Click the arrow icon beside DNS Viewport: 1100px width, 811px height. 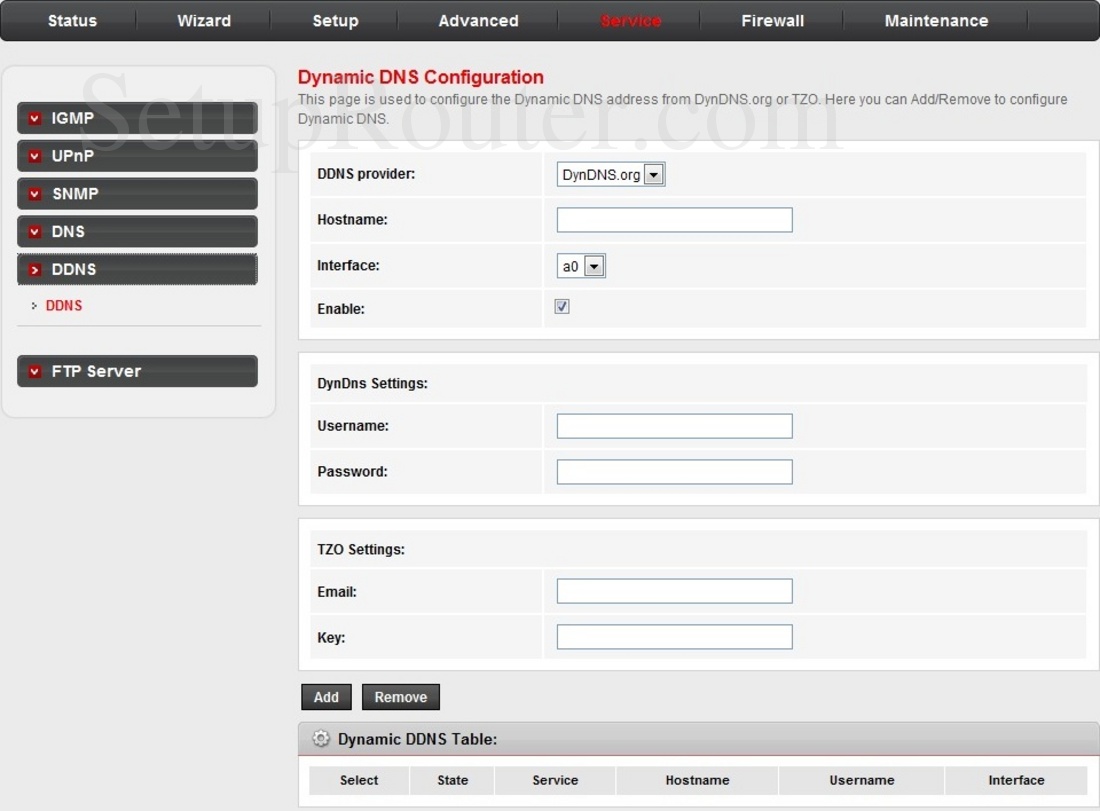[x=35, y=232]
